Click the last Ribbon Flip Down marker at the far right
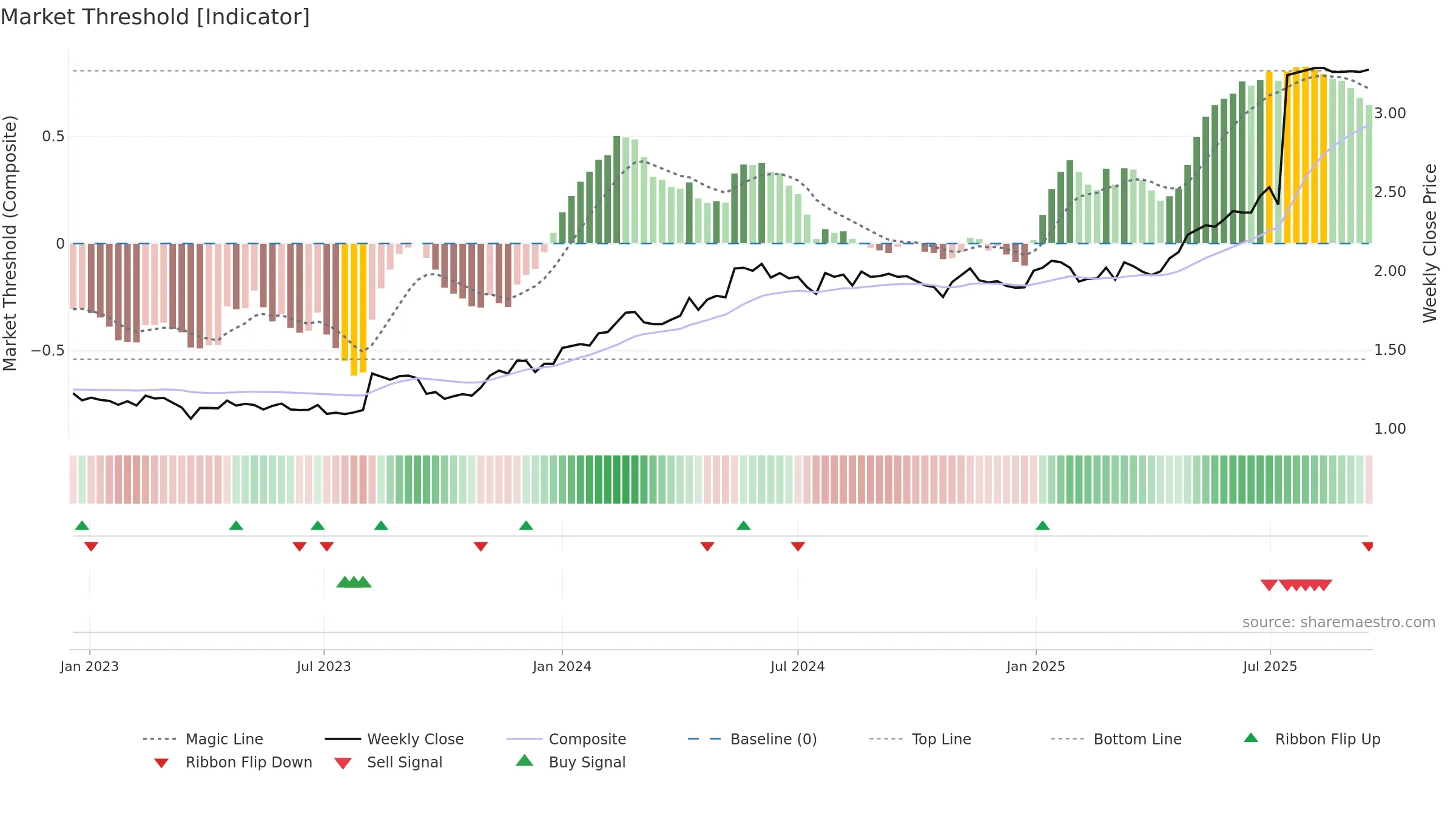The image size is (1456, 819). pos(1367,547)
